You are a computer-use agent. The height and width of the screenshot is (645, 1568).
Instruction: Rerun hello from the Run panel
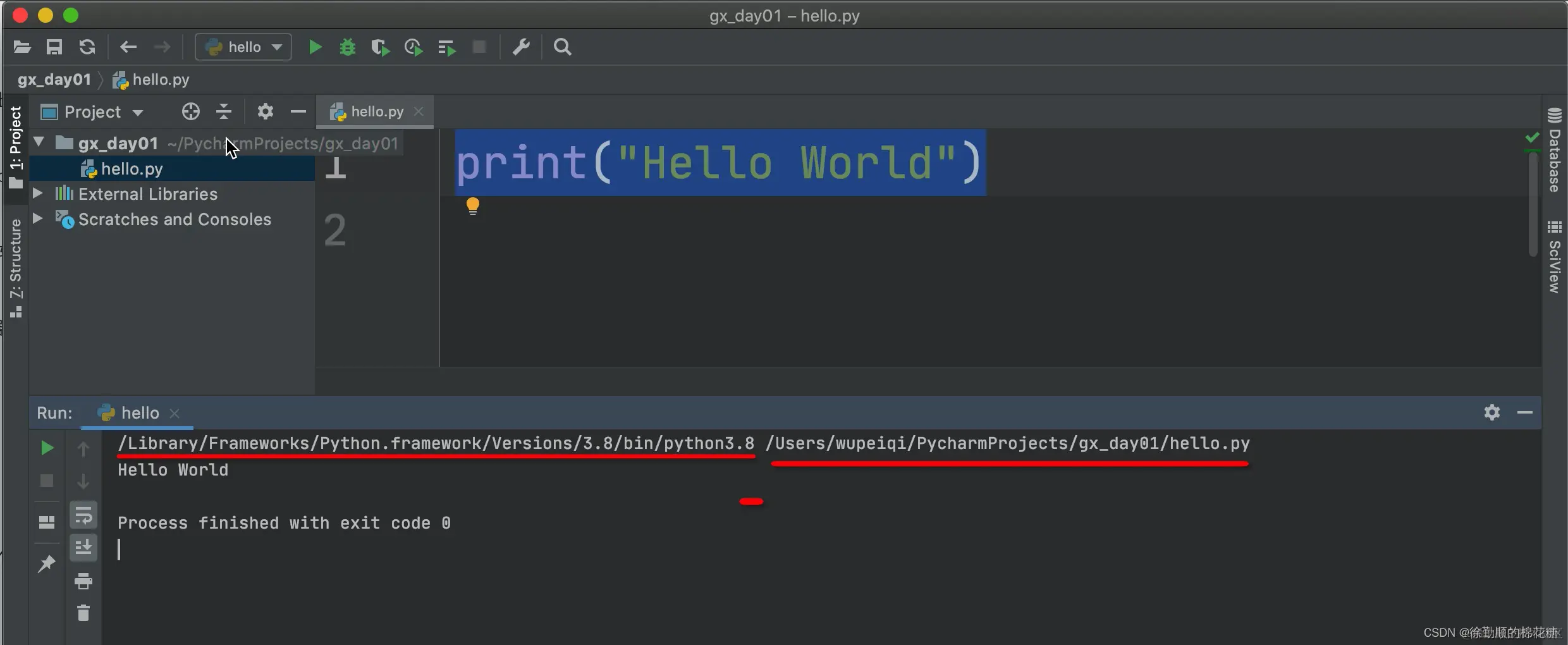47,448
